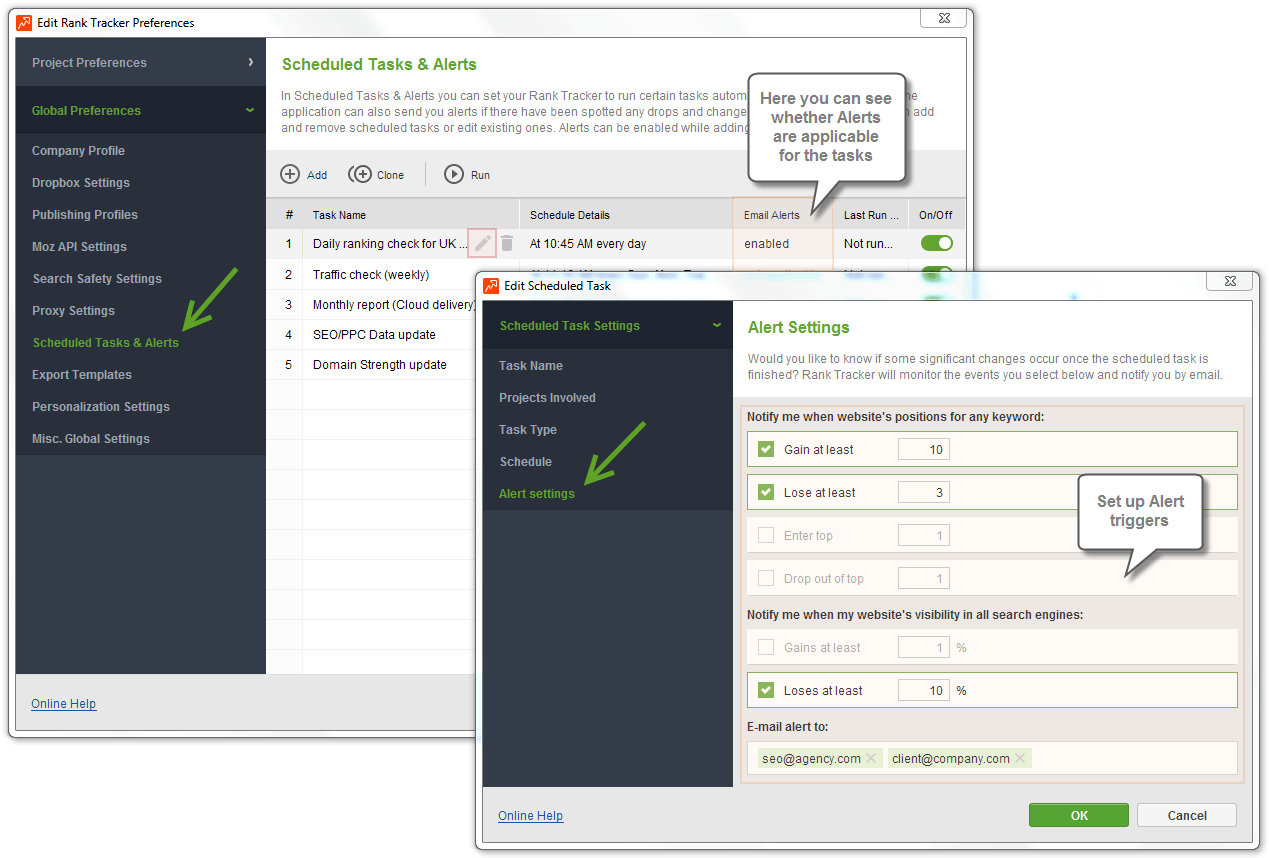Open Company Profile preferences

(x=78, y=151)
